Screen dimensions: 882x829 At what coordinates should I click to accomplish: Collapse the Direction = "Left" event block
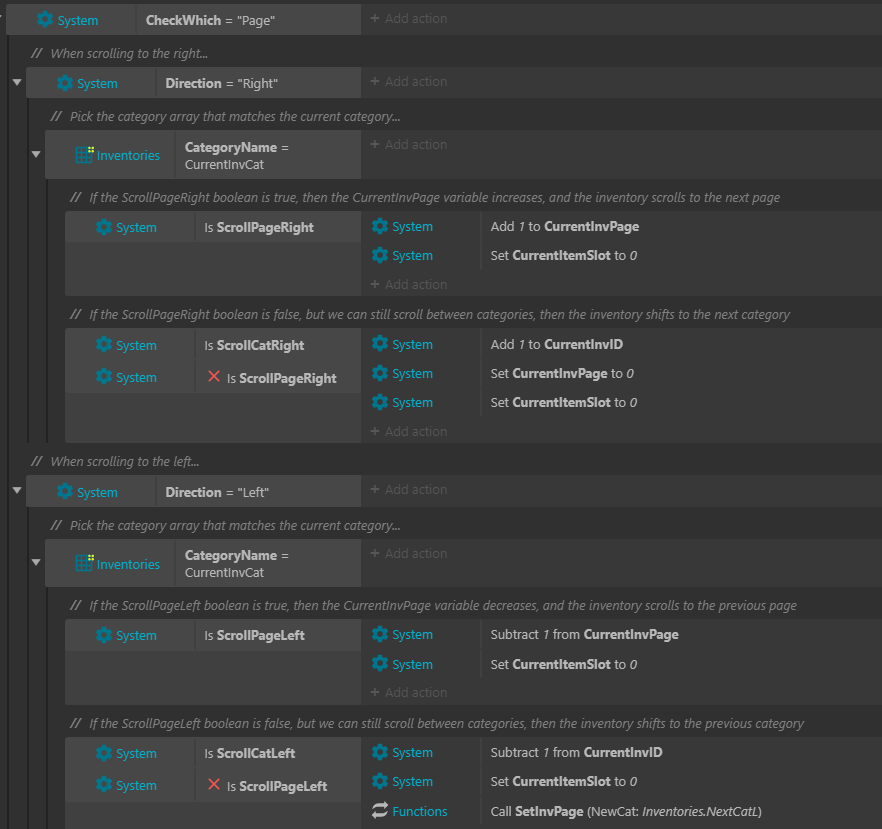tap(17, 491)
